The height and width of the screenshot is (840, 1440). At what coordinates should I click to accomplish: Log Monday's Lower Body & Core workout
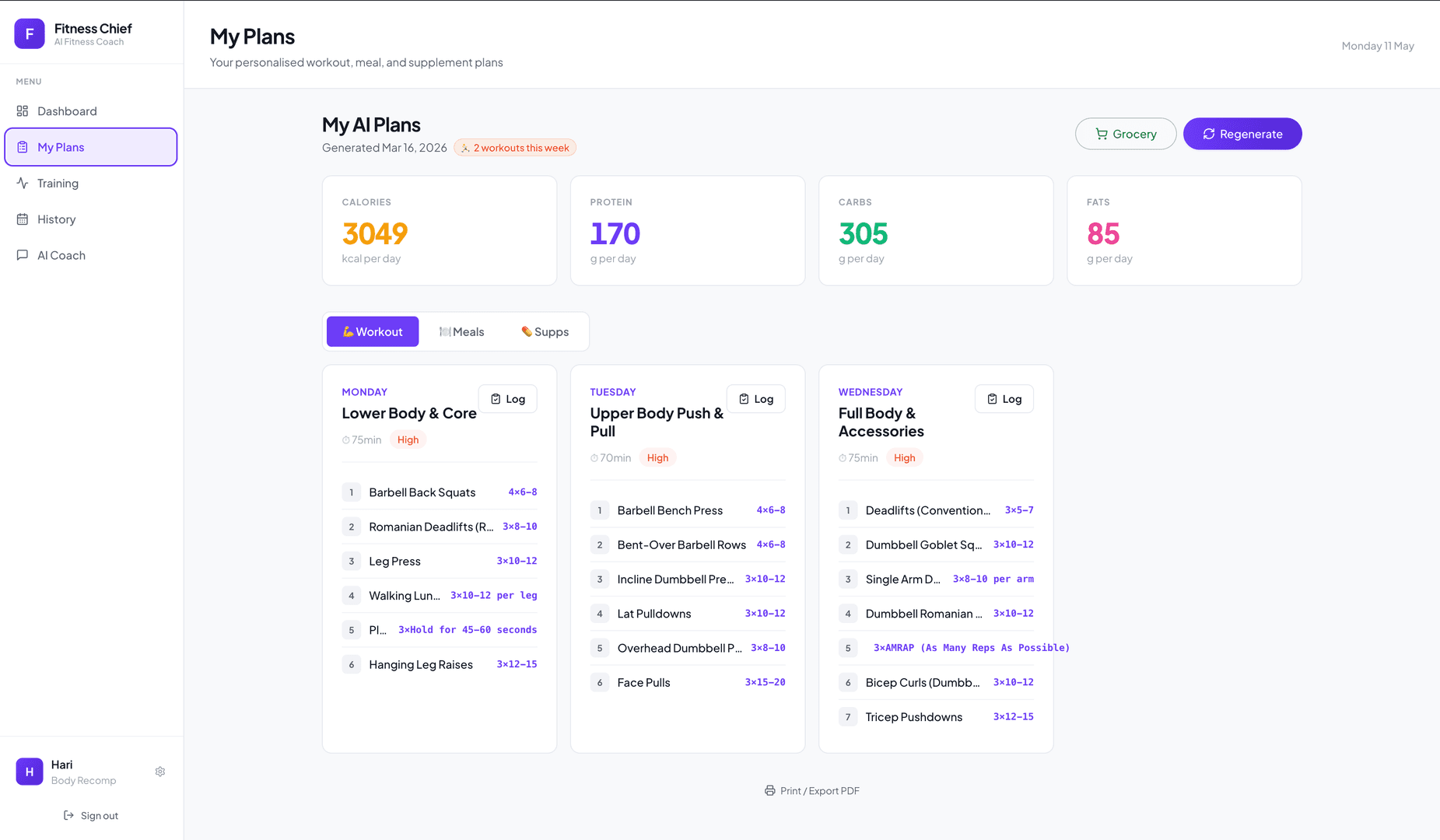click(x=508, y=399)
